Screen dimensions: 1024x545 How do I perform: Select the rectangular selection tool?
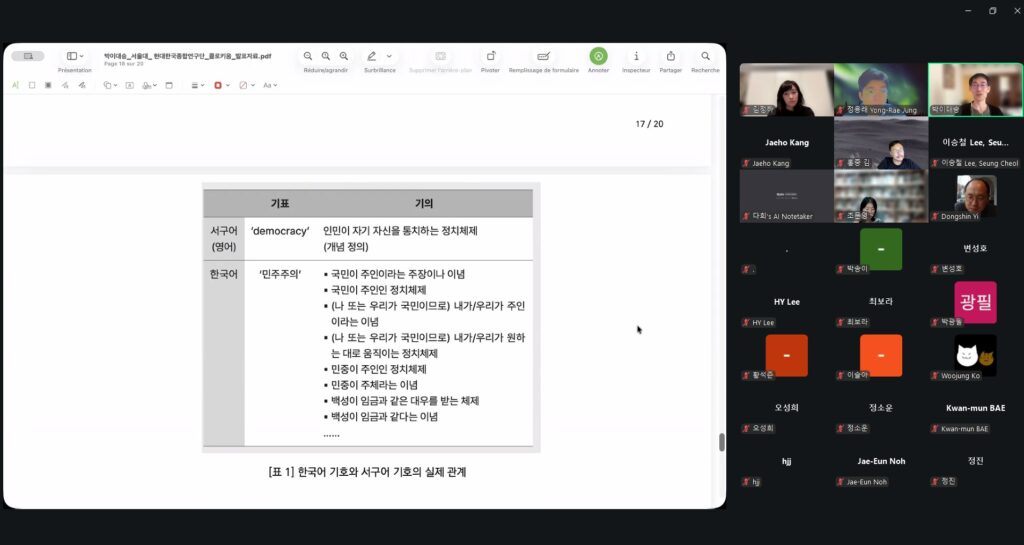[31, 86]
